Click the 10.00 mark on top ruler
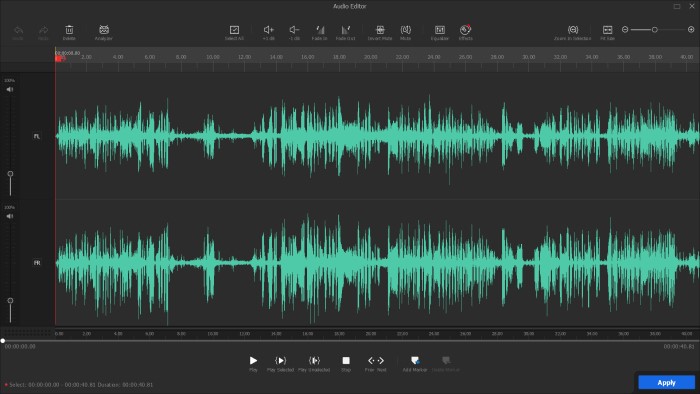The image size is (700, 394). coord(213,57)
